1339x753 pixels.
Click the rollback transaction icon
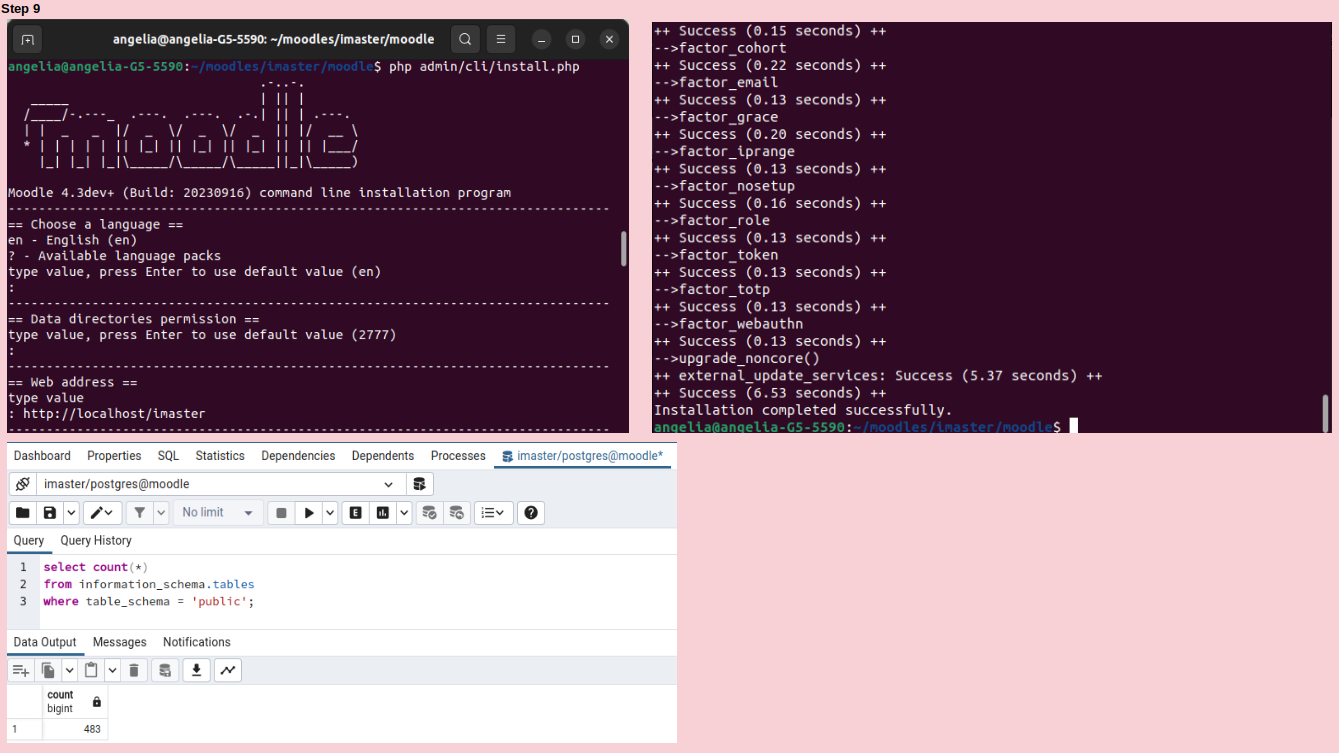pyautogui.click(x=457, y=513)
